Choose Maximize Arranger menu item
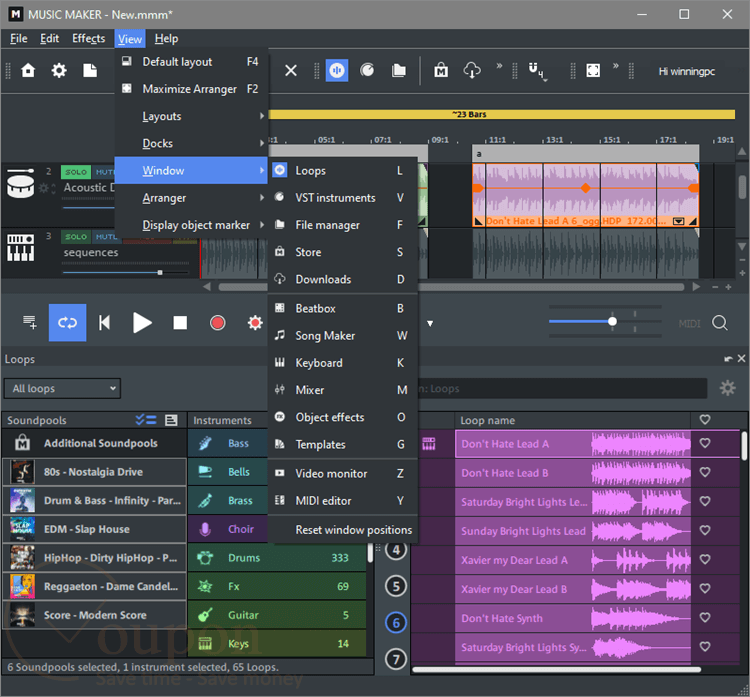The image size is (750, 697). (191, 89)
